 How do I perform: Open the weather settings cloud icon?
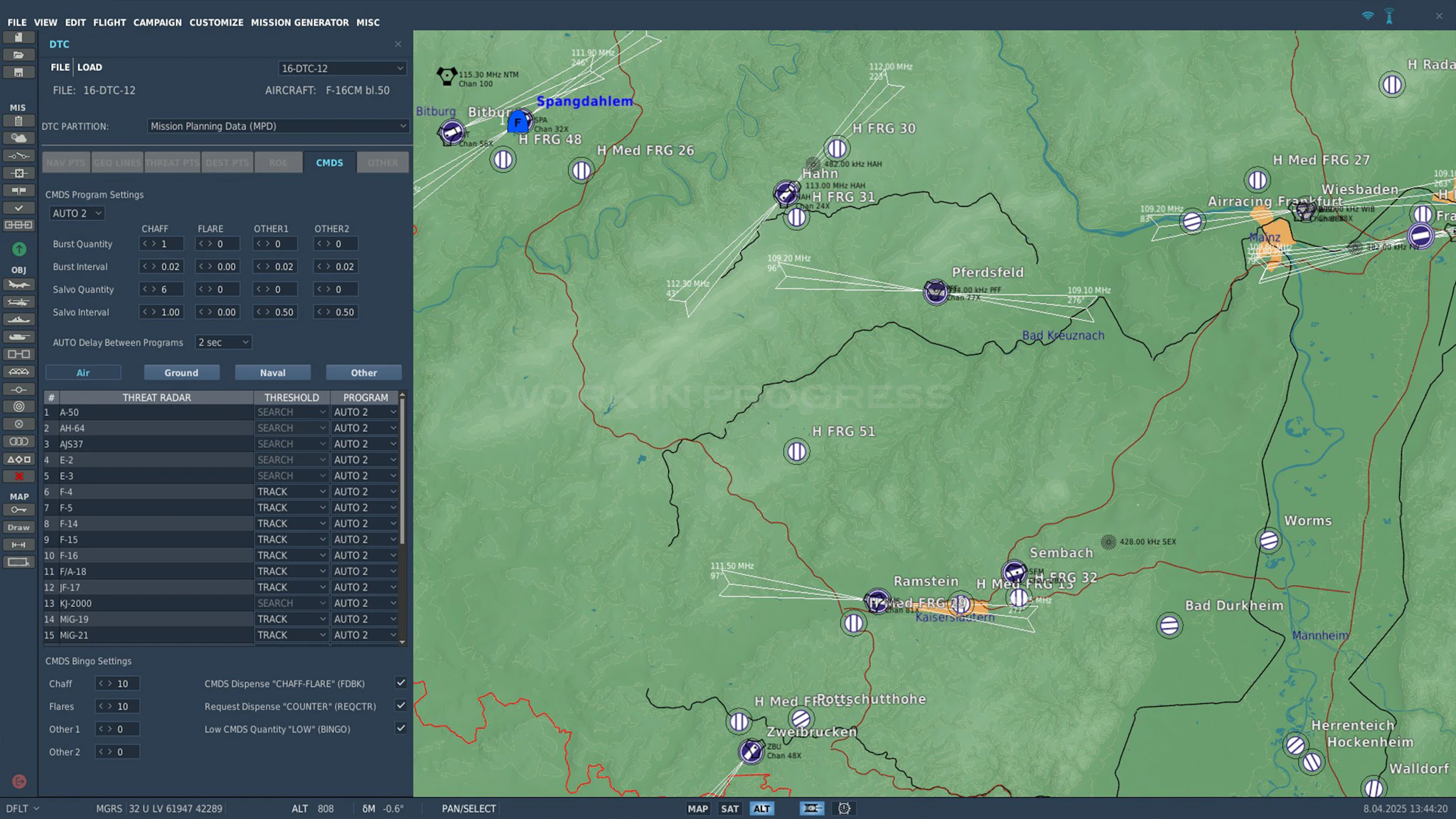coord(18,139)
